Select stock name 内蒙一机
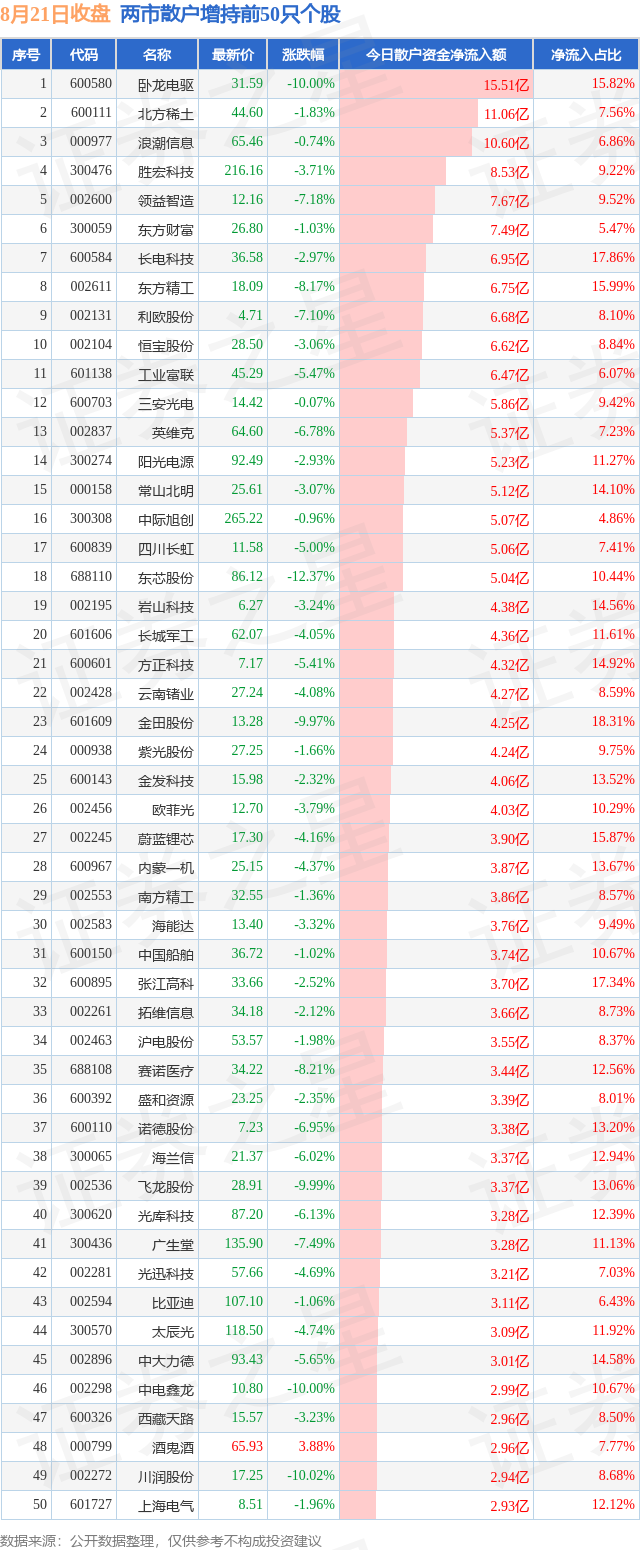The image size is (640, 1550). (x=166, y=867)
